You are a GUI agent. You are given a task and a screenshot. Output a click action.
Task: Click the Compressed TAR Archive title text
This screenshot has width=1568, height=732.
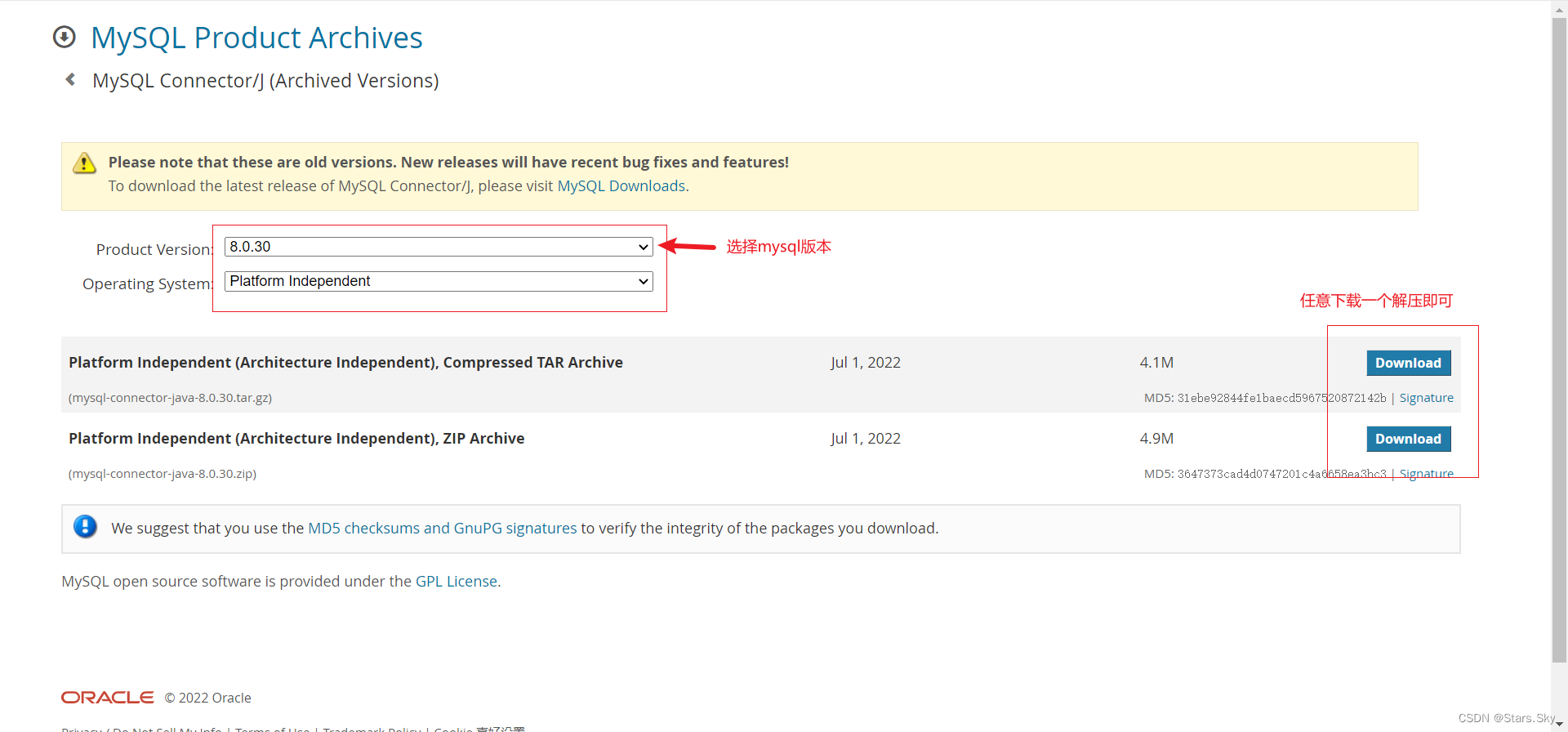coord(345,363)
